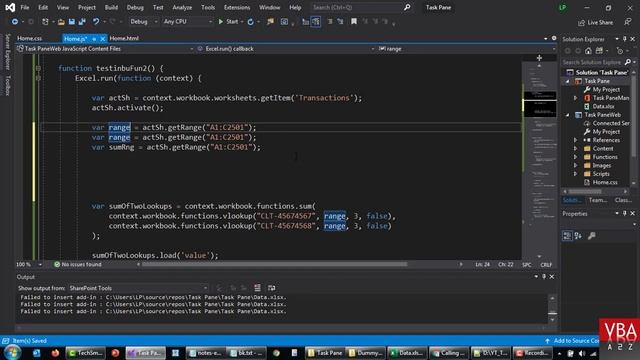The width and height of the screenshot is (640, 360).
Task: Click the Home icon in Solution Explorer
Action: (588, 51)
